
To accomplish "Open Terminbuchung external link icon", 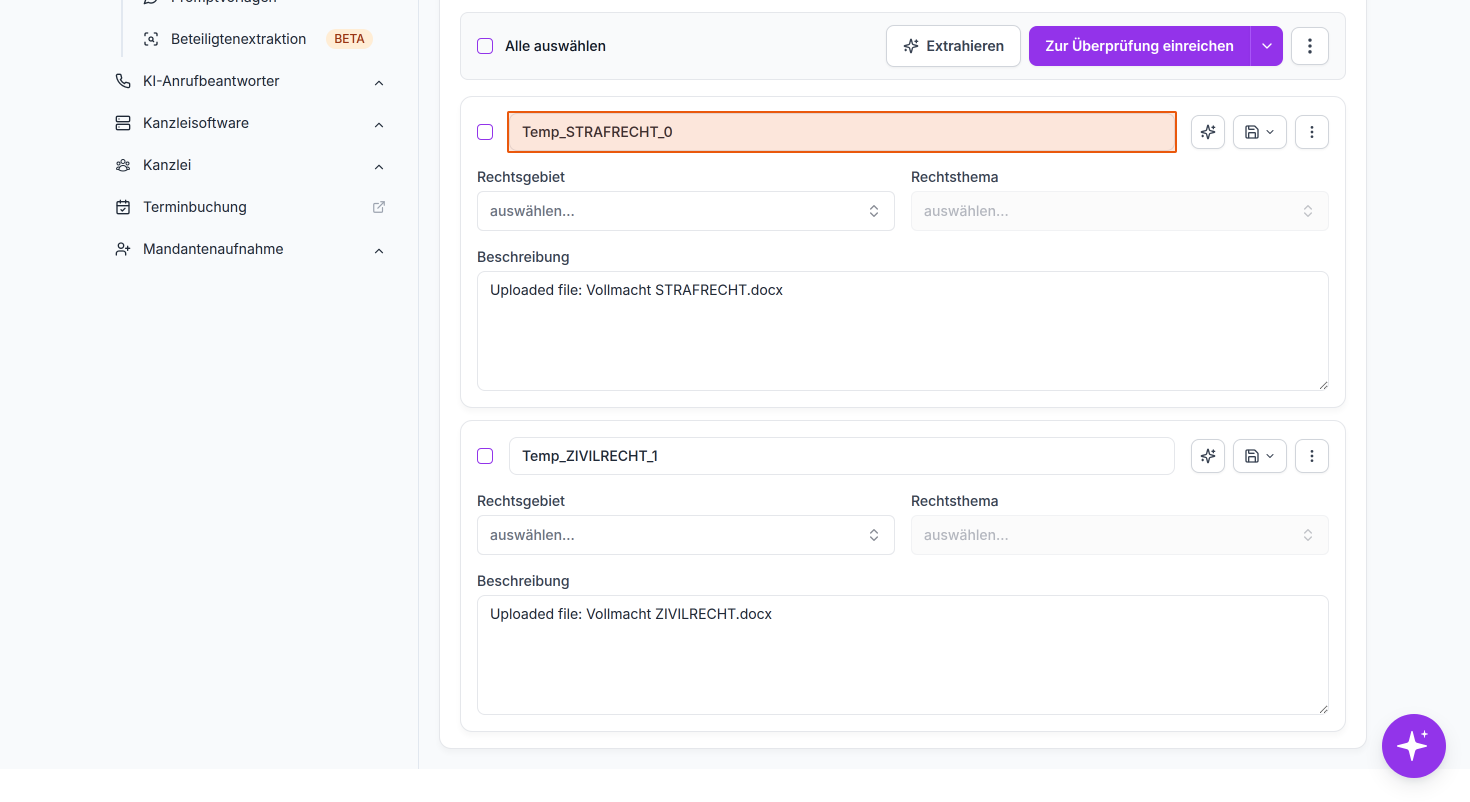I will (x=379, y=207).
